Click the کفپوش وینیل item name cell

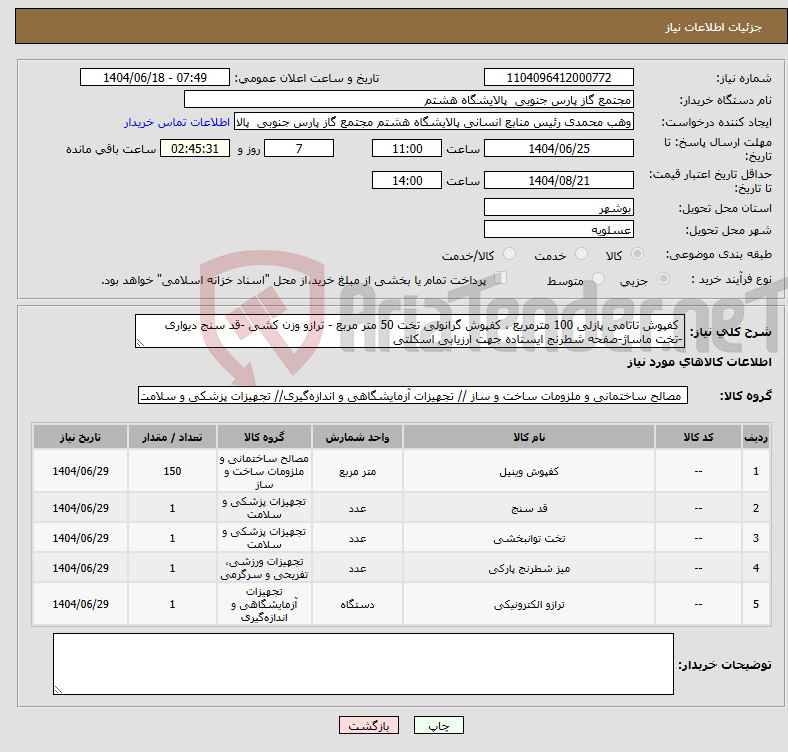click(x=529, y=471)
